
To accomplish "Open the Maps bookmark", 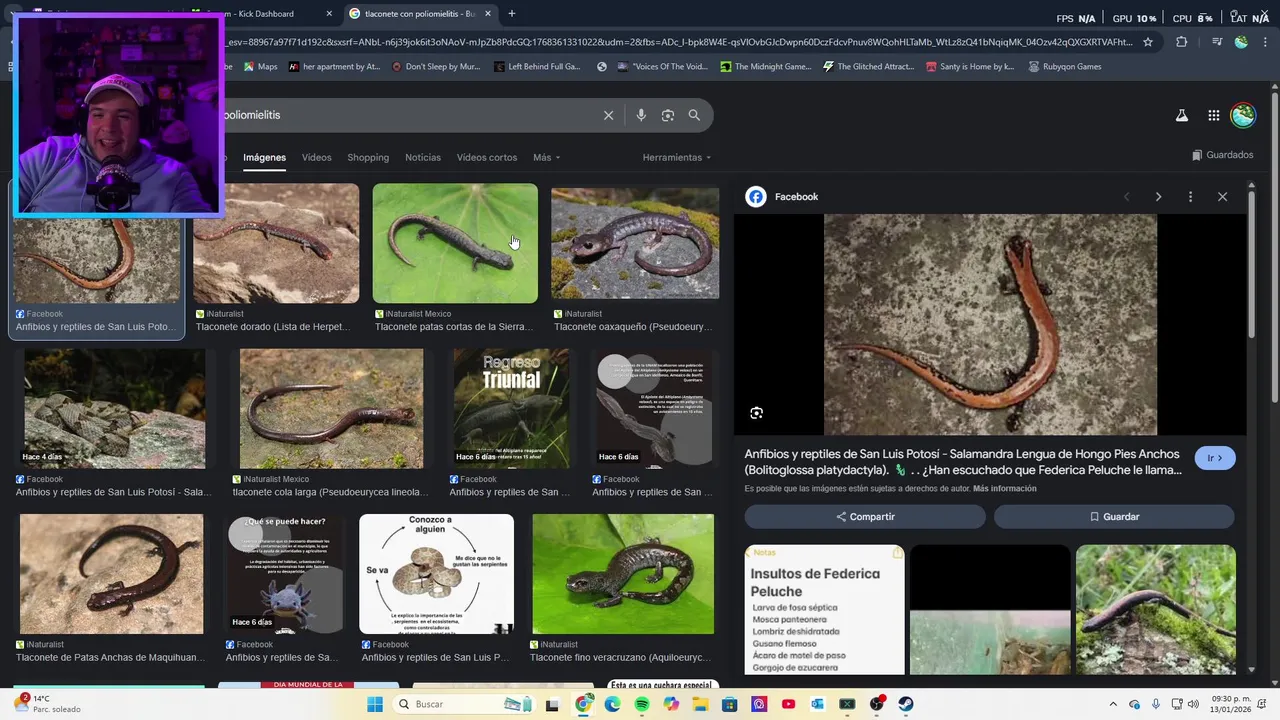I will [x=259, y=67].
